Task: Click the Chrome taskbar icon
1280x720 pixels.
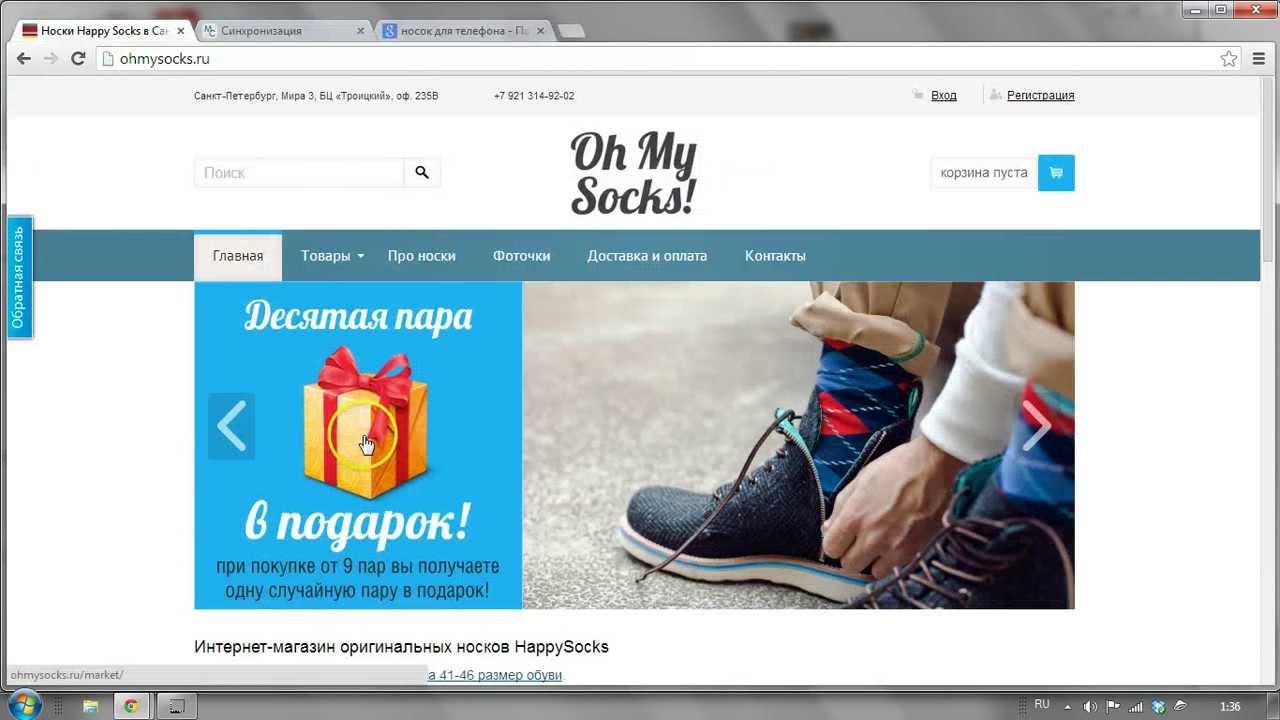Action: click(x=131, y=706)
